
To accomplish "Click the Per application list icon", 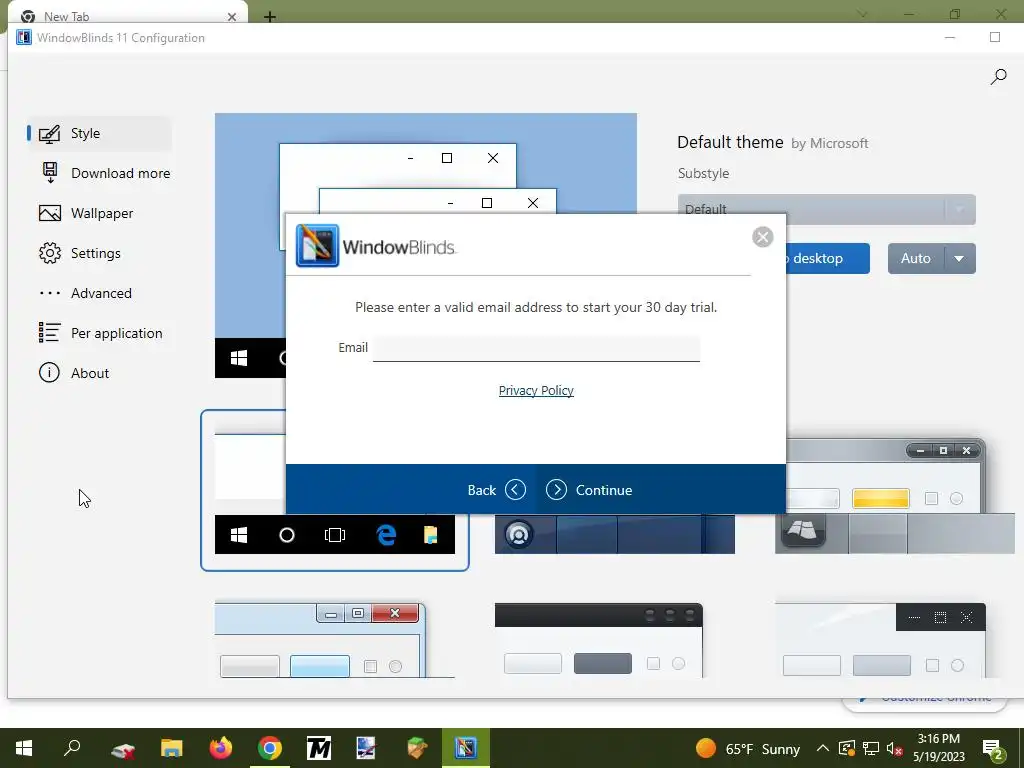I will tap(50, 332).
